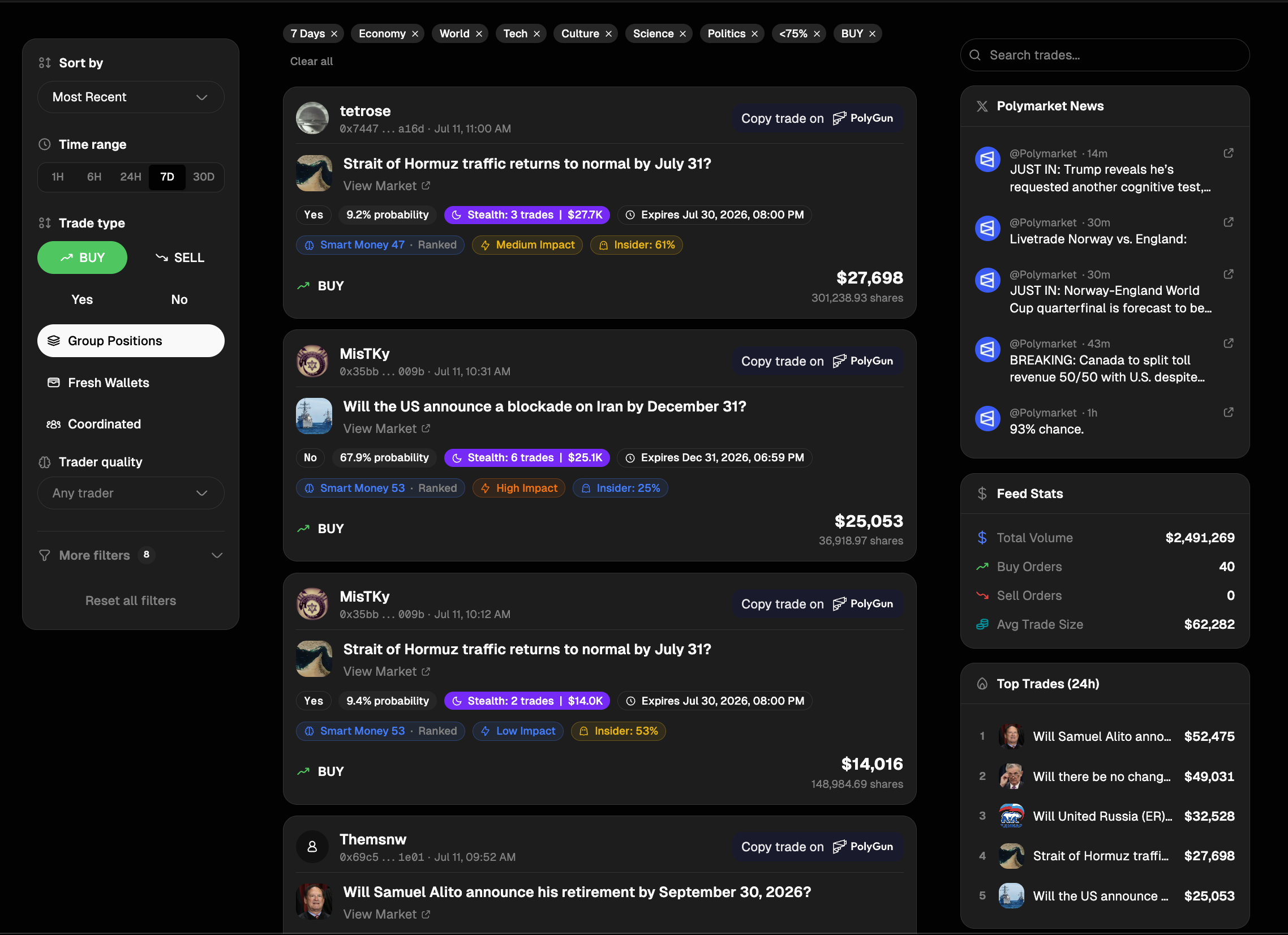Screen dimensions: 1288x935
Task: Remove the Tech filter chip
Action: pos(536,34)
